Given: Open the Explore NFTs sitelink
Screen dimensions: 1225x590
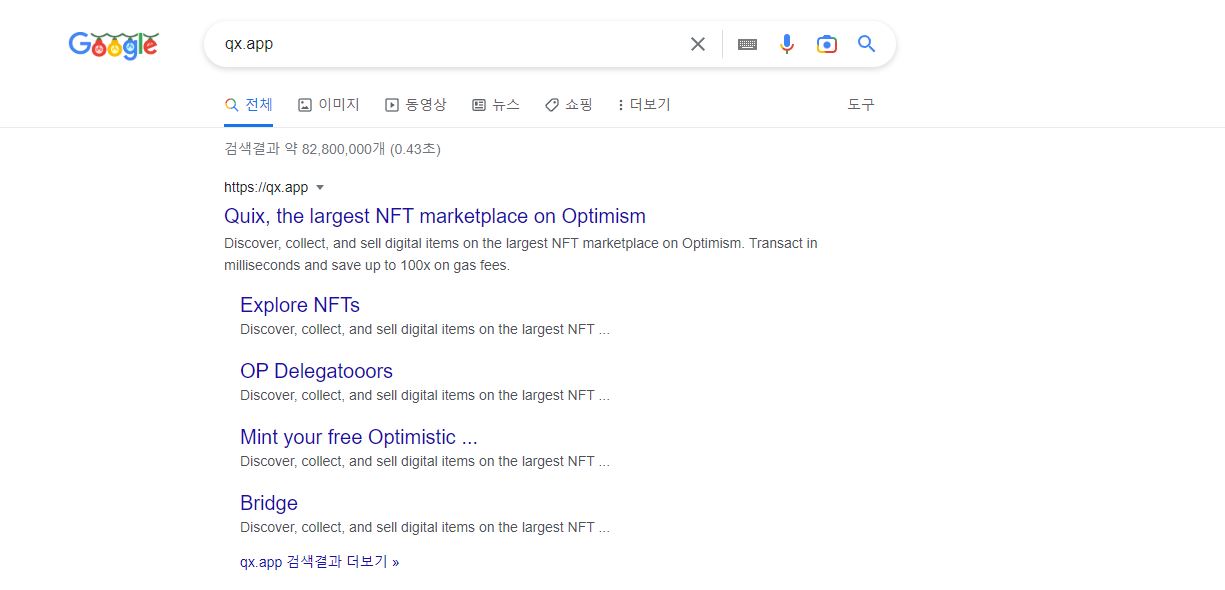Looking at the screenshot, I should (x=300, y=305).
